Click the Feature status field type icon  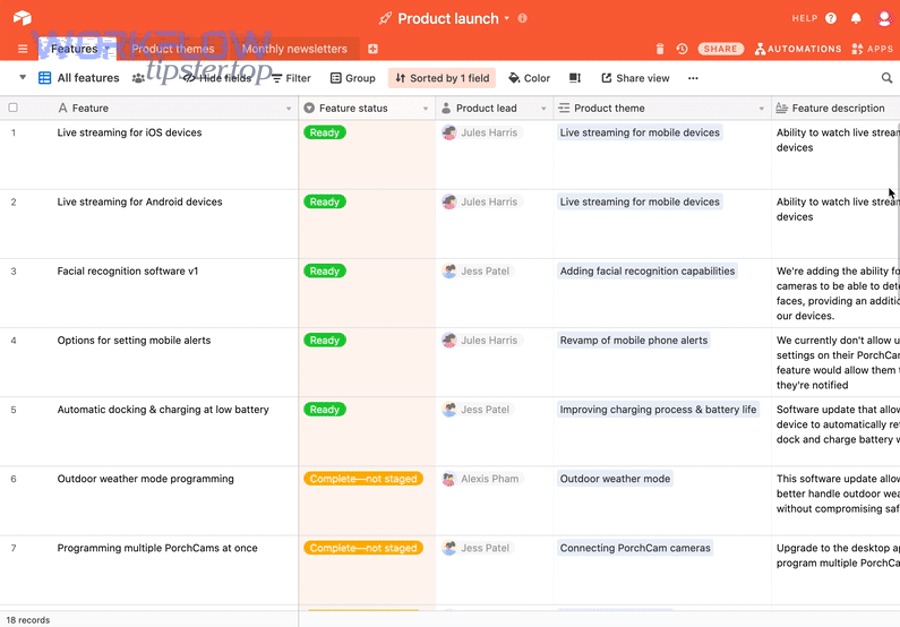309,108
